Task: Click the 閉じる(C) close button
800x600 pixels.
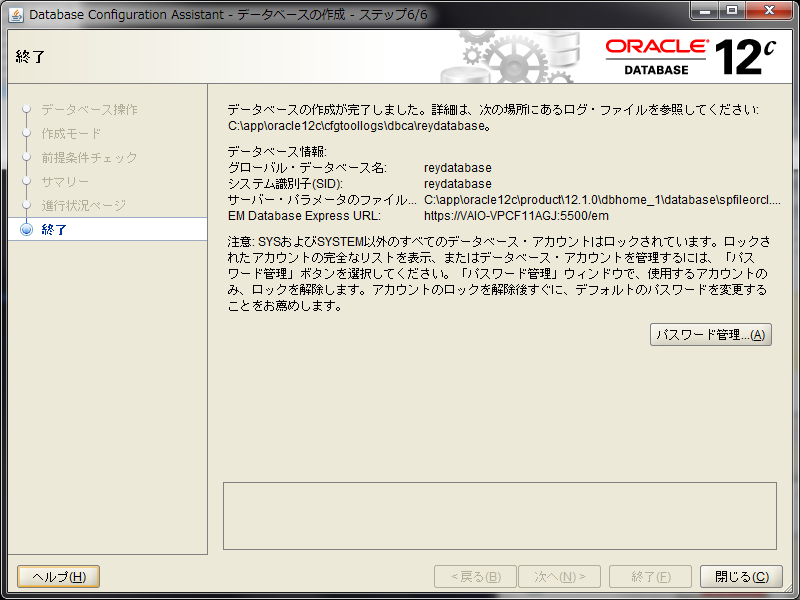Action: (x=741, y=577)
